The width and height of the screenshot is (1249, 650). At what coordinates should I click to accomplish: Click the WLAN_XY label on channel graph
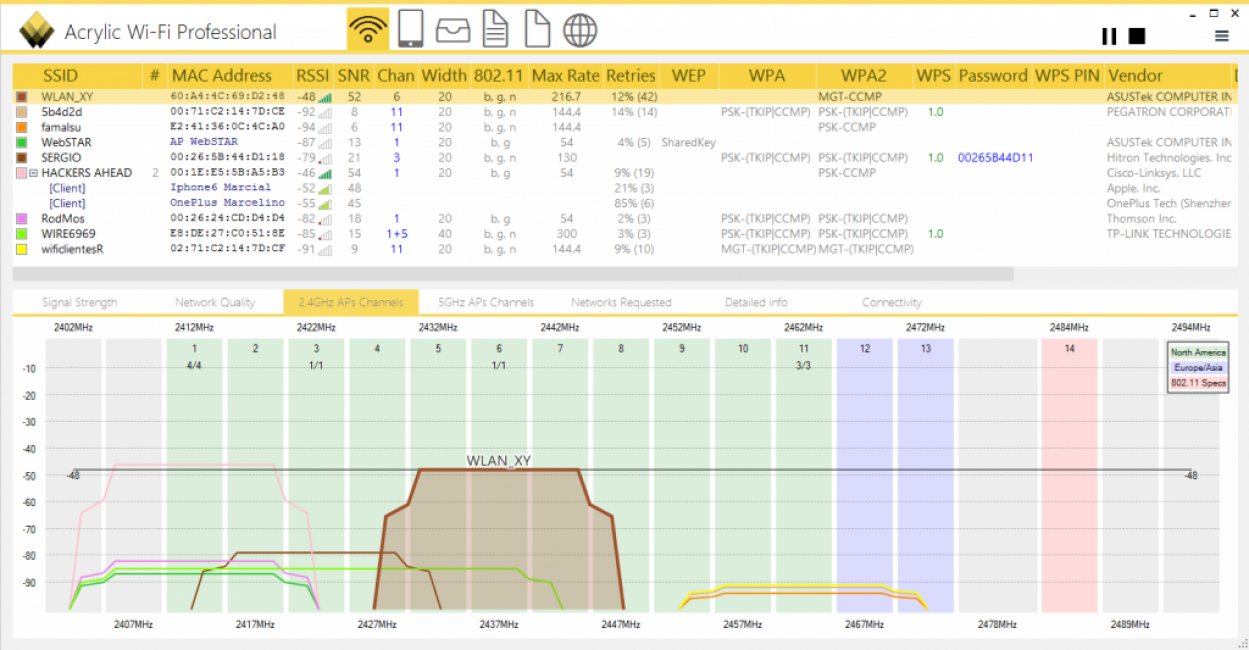[x=498, y=460]
